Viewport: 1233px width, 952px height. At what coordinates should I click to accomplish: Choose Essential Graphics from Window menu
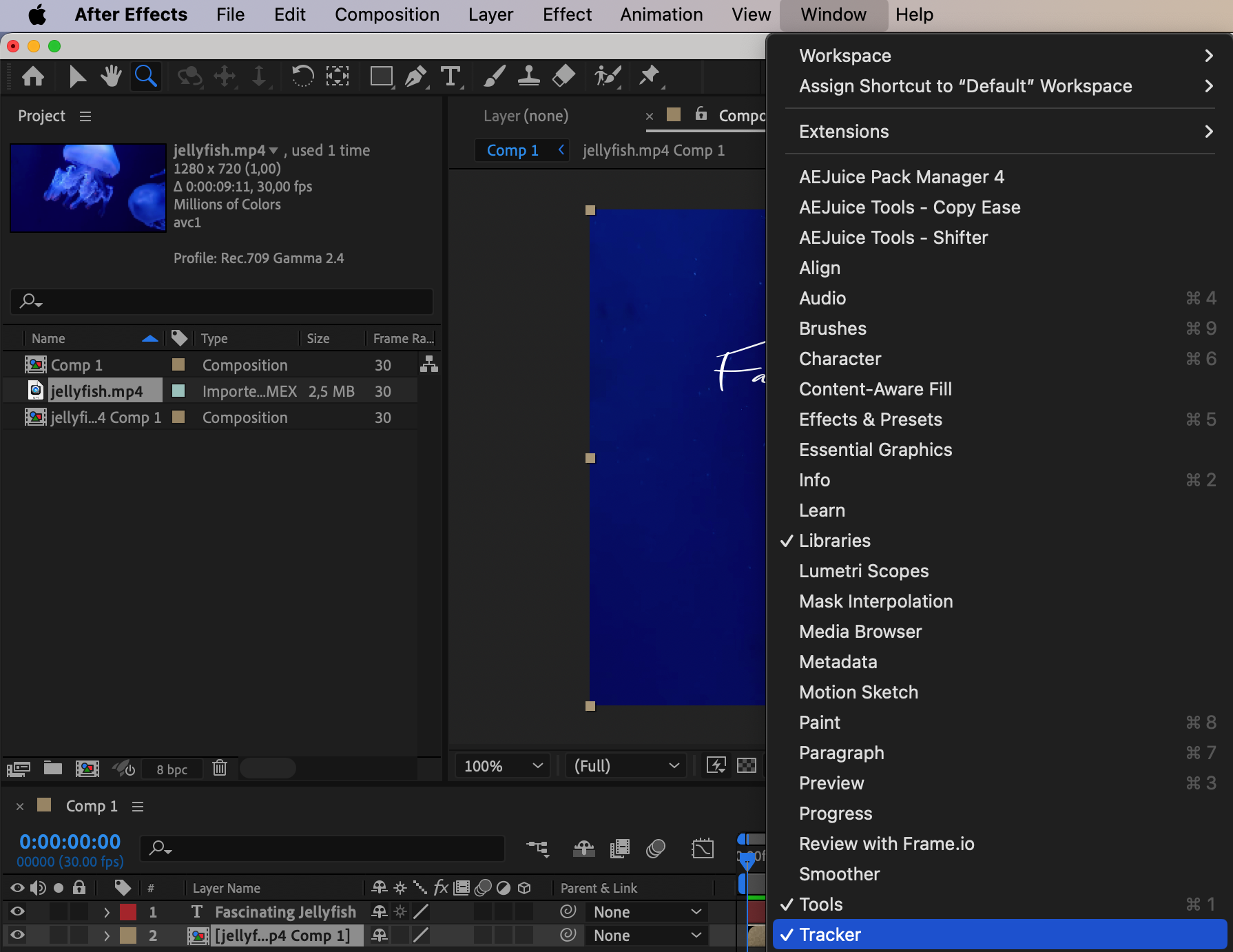click(x=999, y=450)
